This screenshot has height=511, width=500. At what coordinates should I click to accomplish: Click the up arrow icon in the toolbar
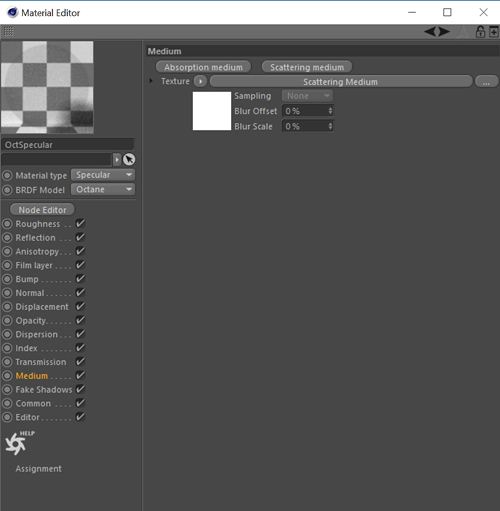coord(463,32)
